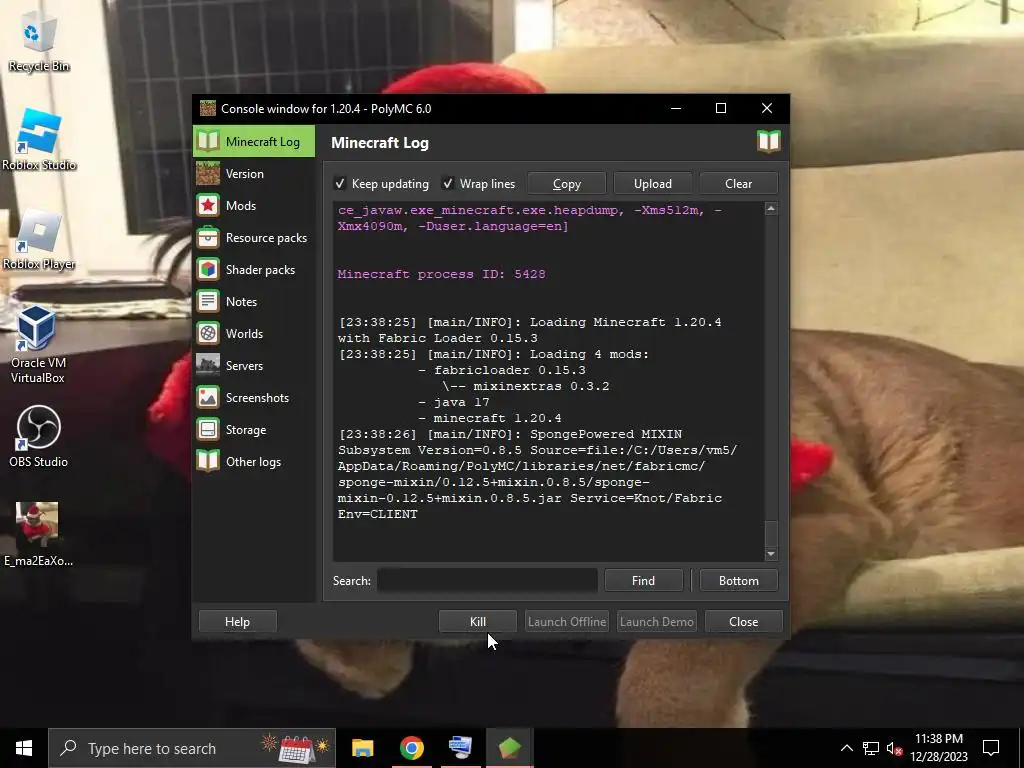Open Google Chrome from the taskbar

(411, 748)
